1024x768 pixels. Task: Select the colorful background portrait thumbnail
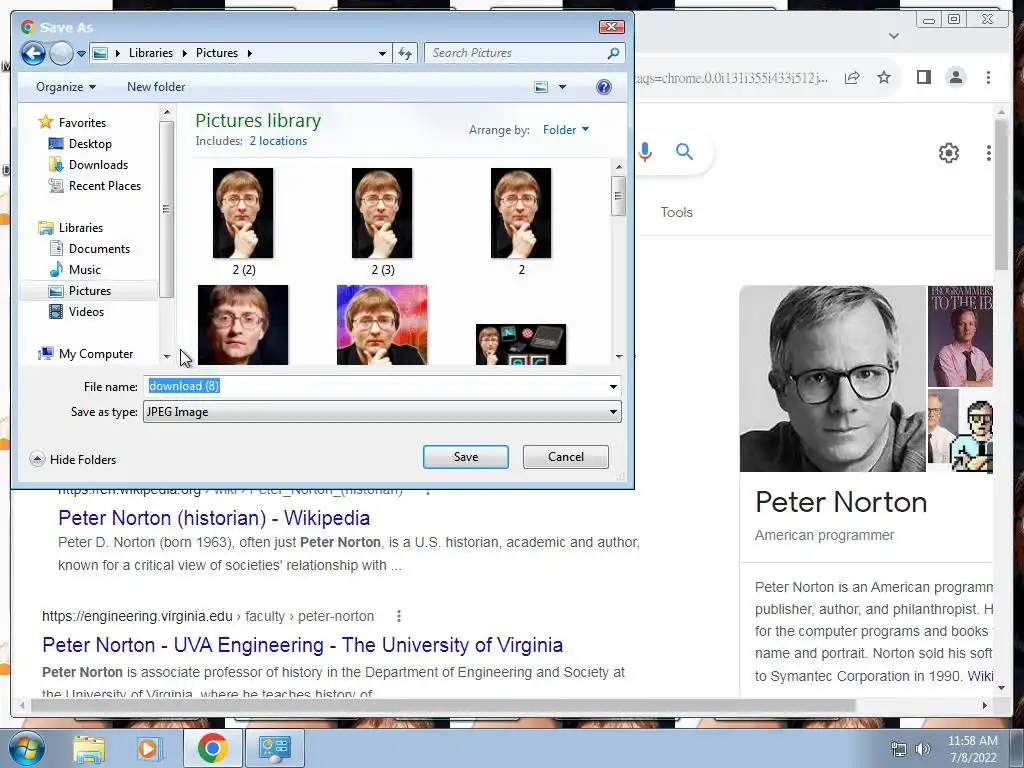coord(382,325)
